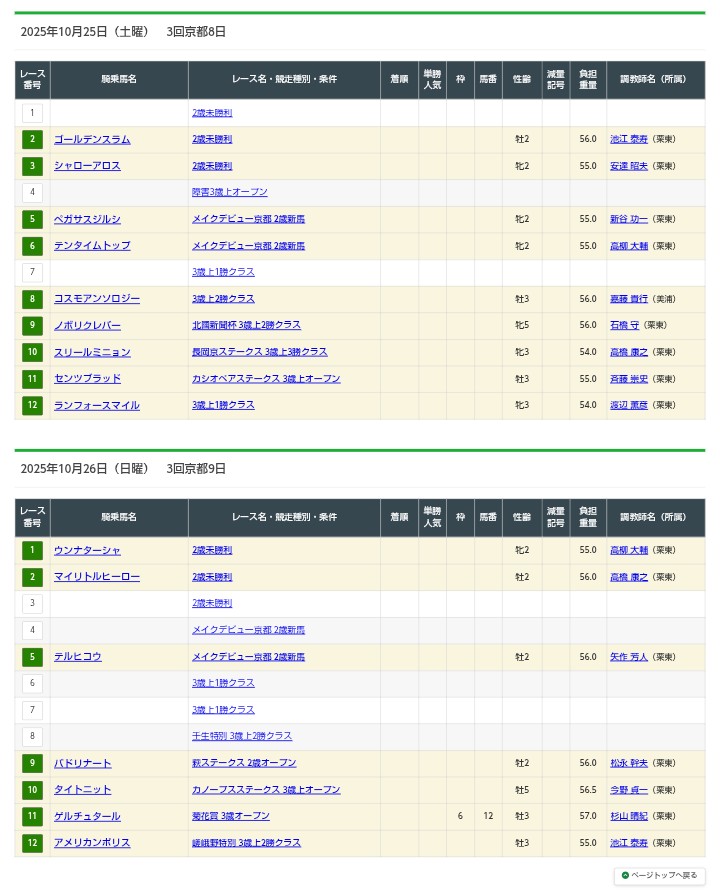
Task: Open horse link ゴールデンスラム
Action: pos(92,140)
